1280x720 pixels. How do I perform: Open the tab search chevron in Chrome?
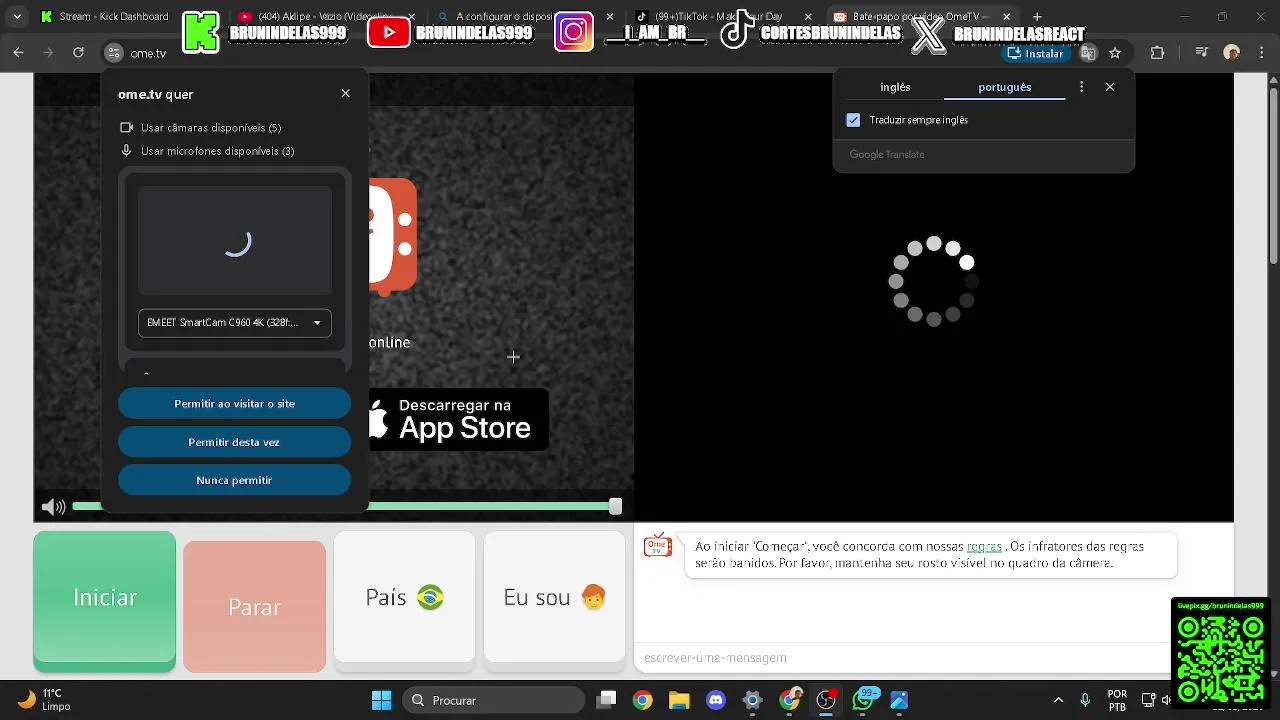(17, 17)
